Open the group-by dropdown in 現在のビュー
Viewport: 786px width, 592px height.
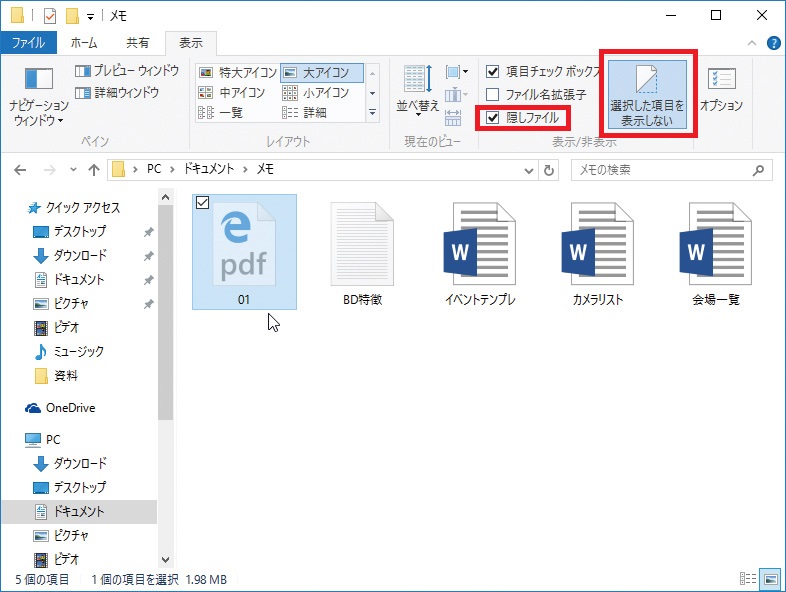[x=456, y=72]
